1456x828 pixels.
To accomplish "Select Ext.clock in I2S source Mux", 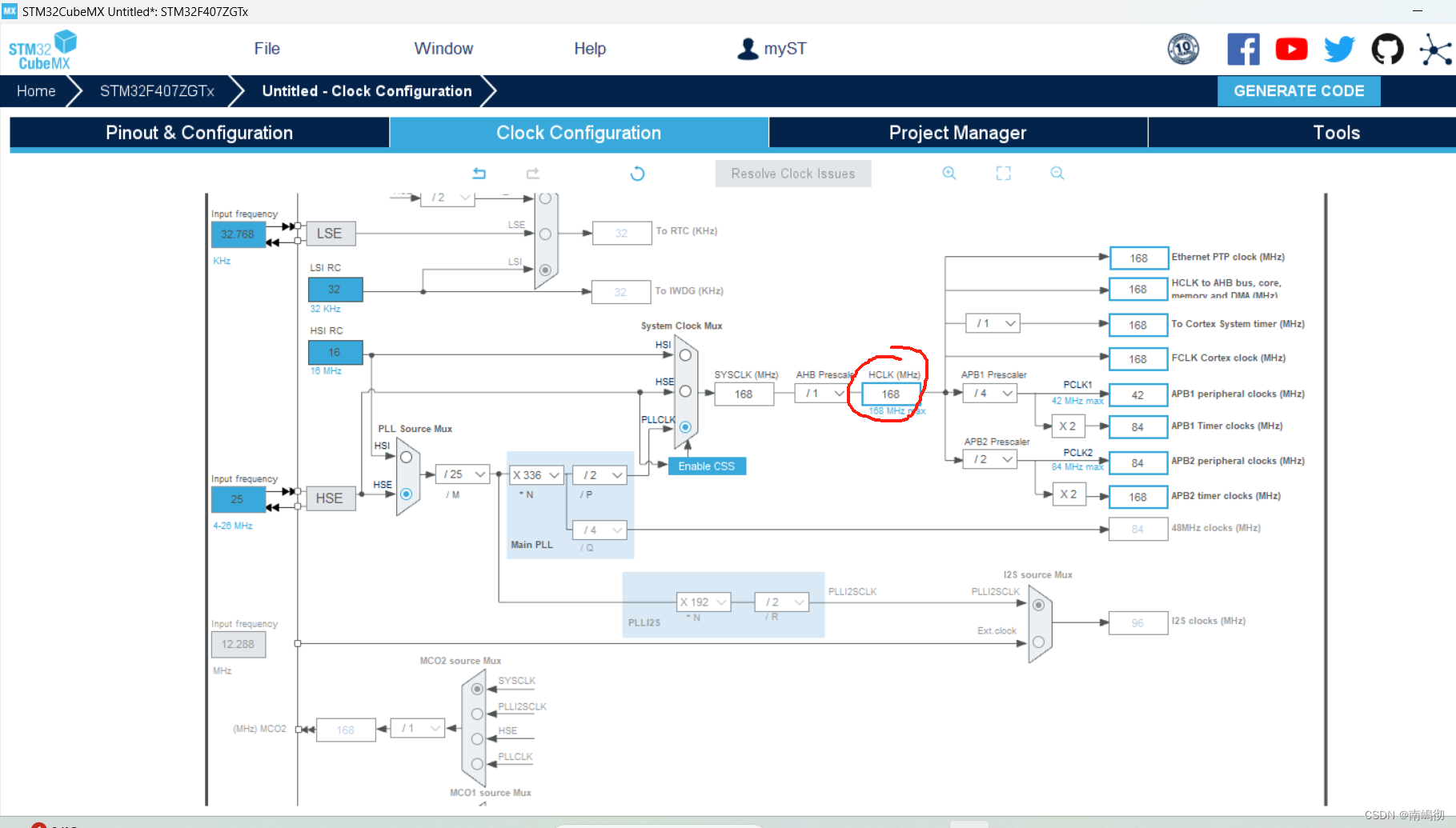I will (x=1038, y=642).
